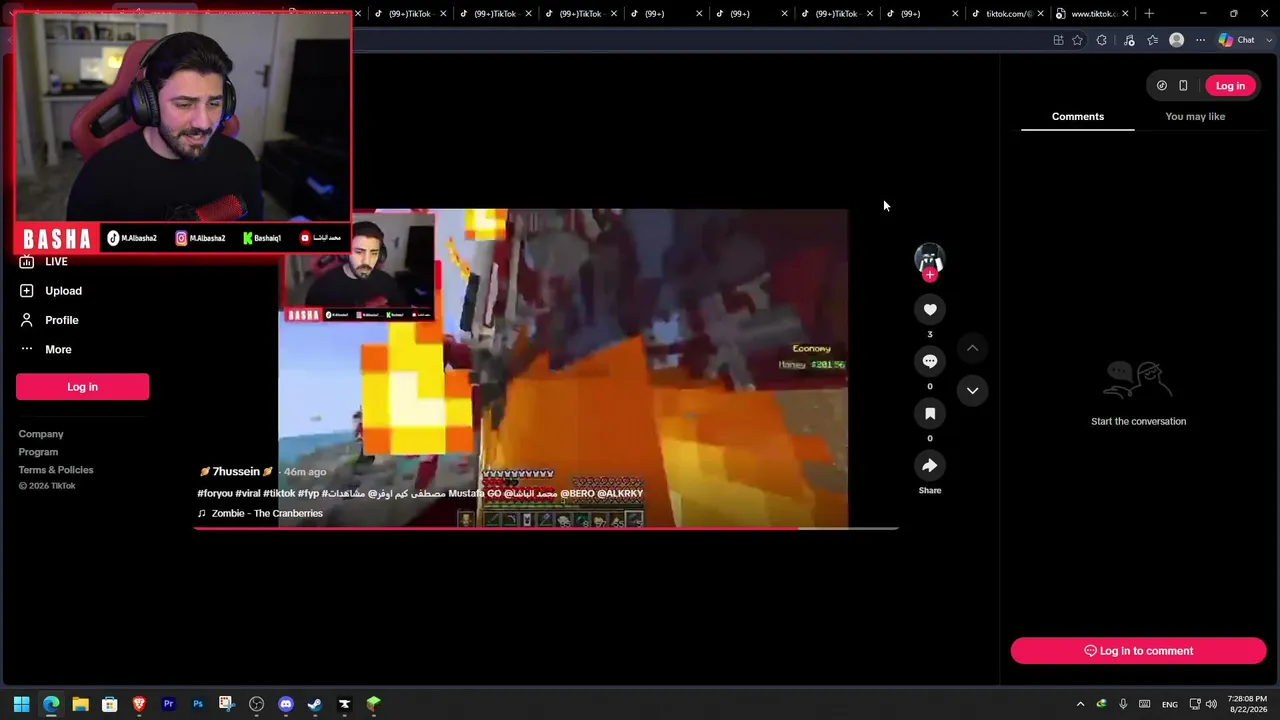
Task: Go to the next video with down chevron
Action: click(972, 390)
